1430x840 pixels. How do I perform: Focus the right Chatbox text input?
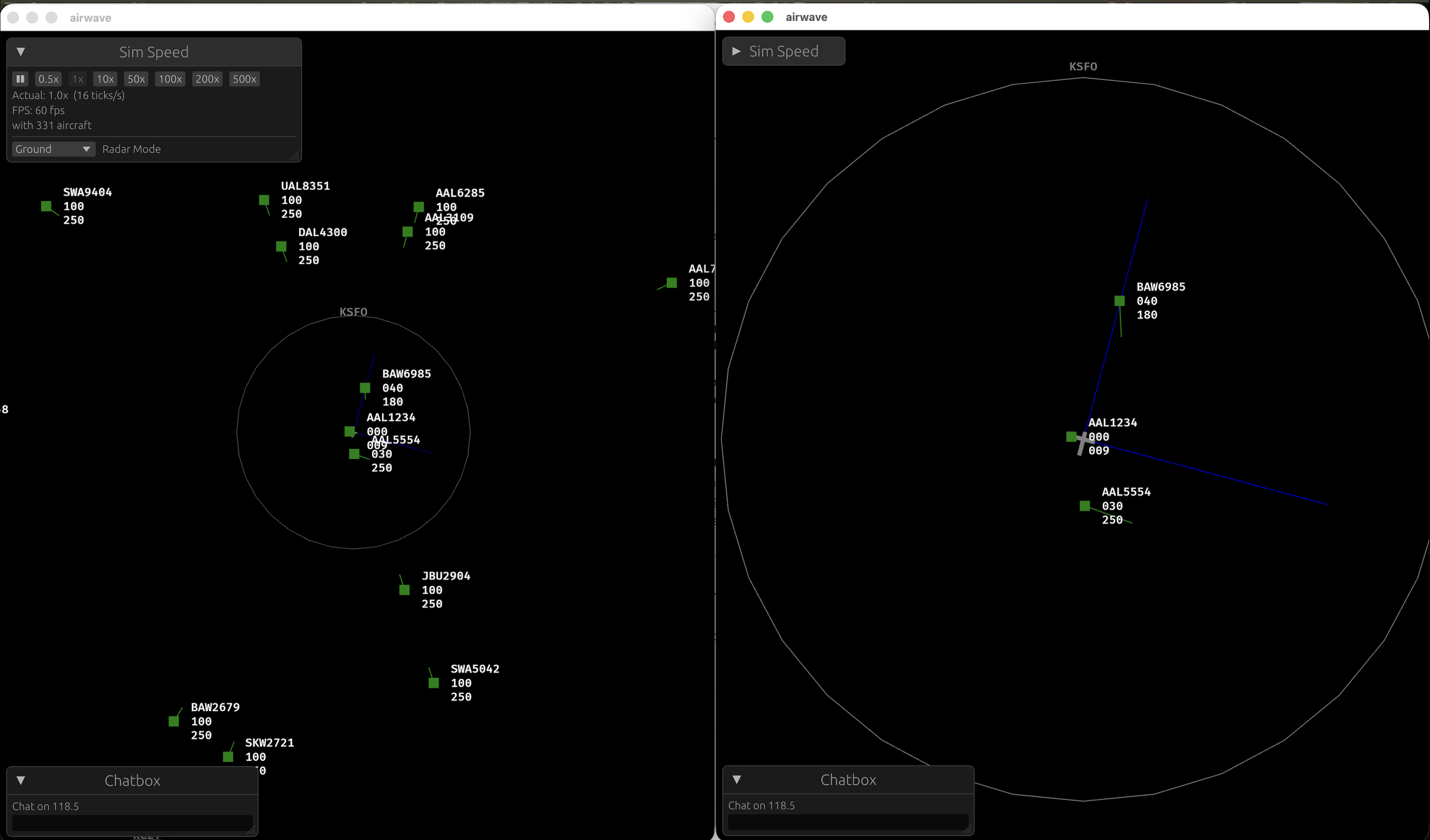(847, 822)
